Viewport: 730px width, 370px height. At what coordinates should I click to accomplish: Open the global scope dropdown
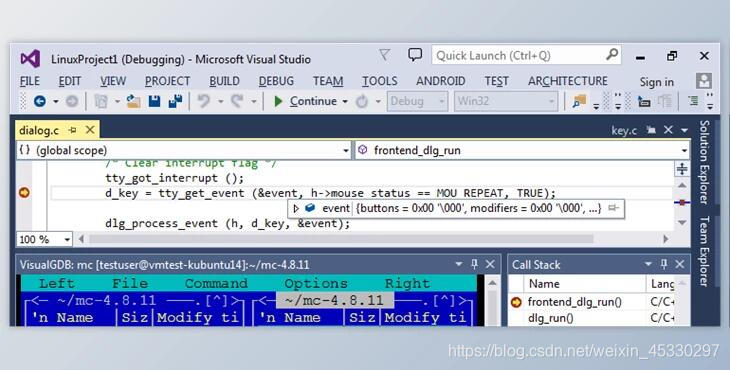[x=345, y=150]
